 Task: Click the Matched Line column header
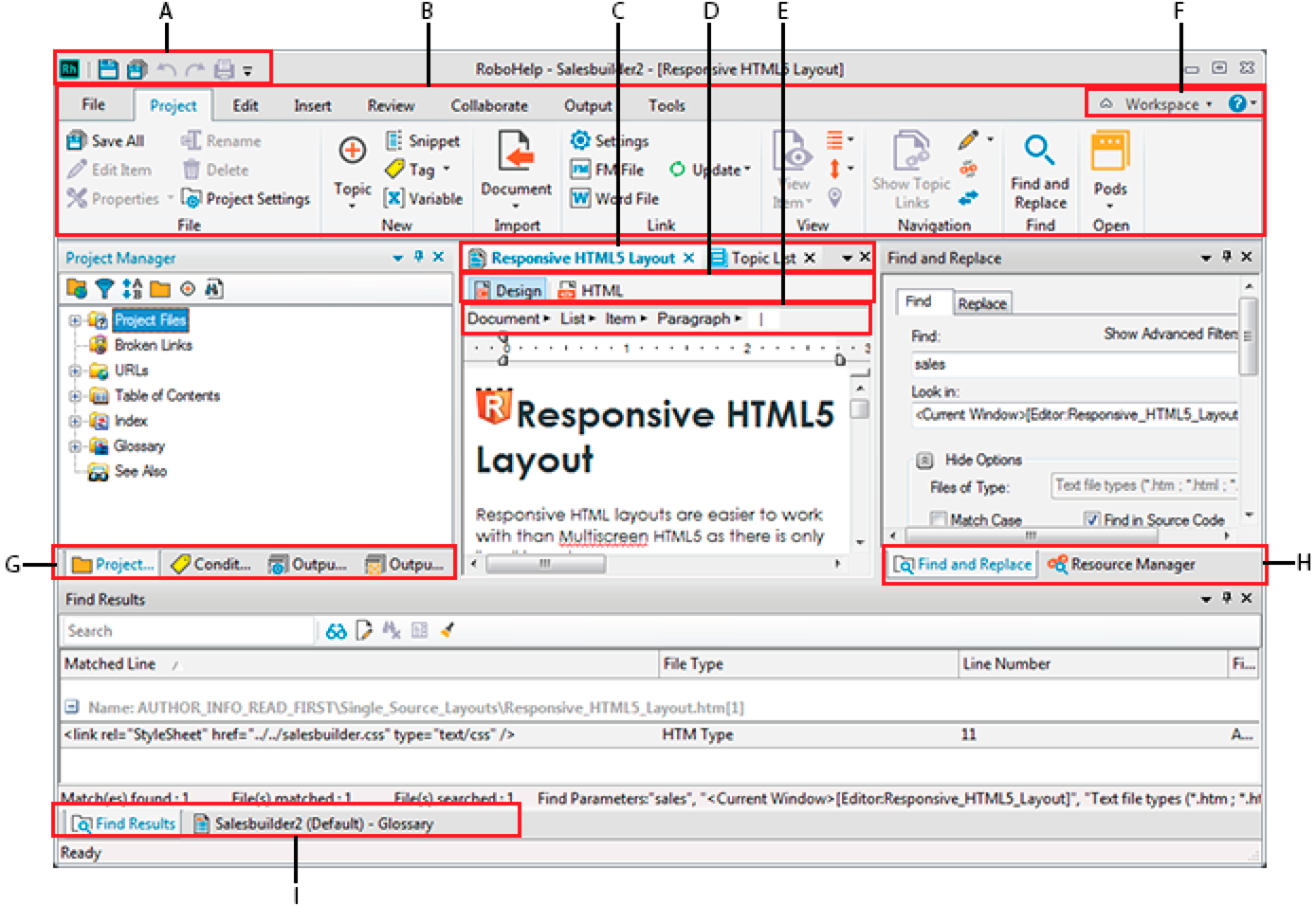coord(359,664)
